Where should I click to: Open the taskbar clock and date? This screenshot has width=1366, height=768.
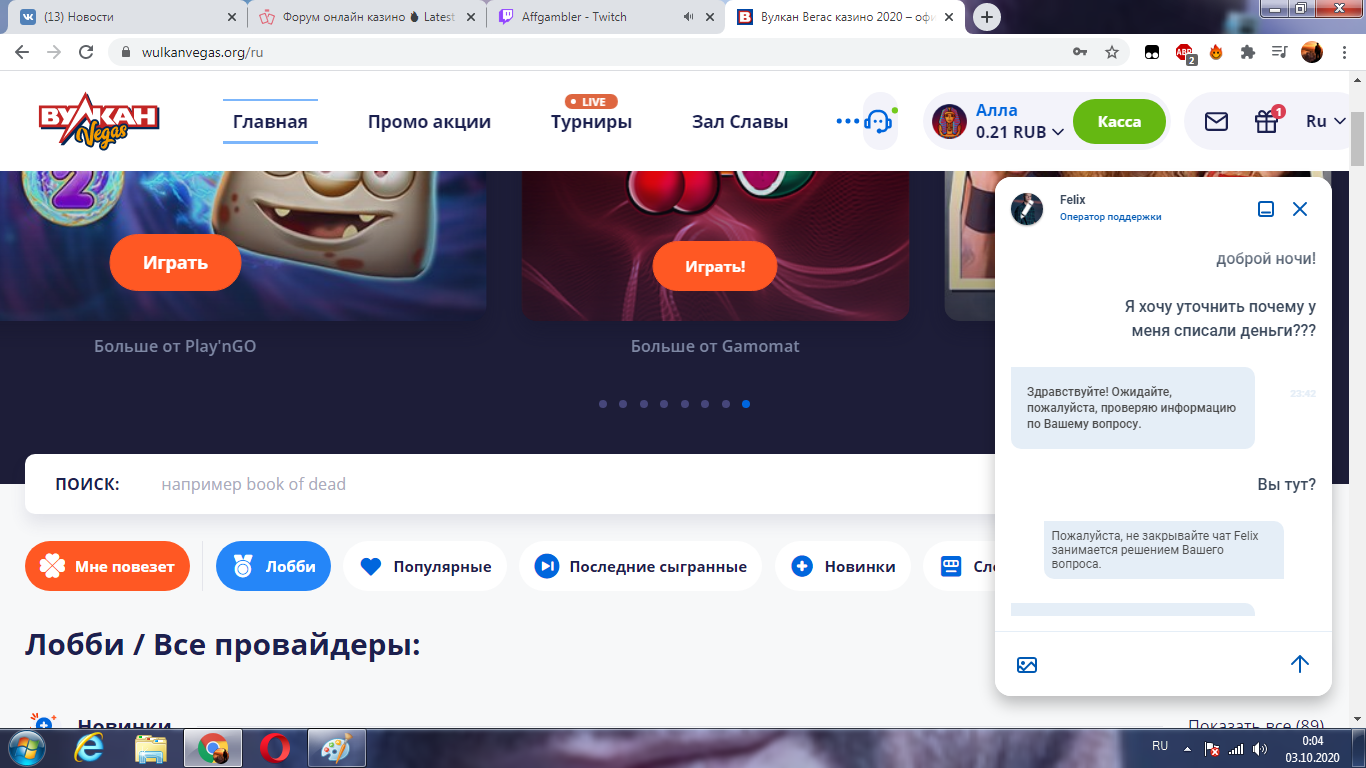(x=1312, y=748)
